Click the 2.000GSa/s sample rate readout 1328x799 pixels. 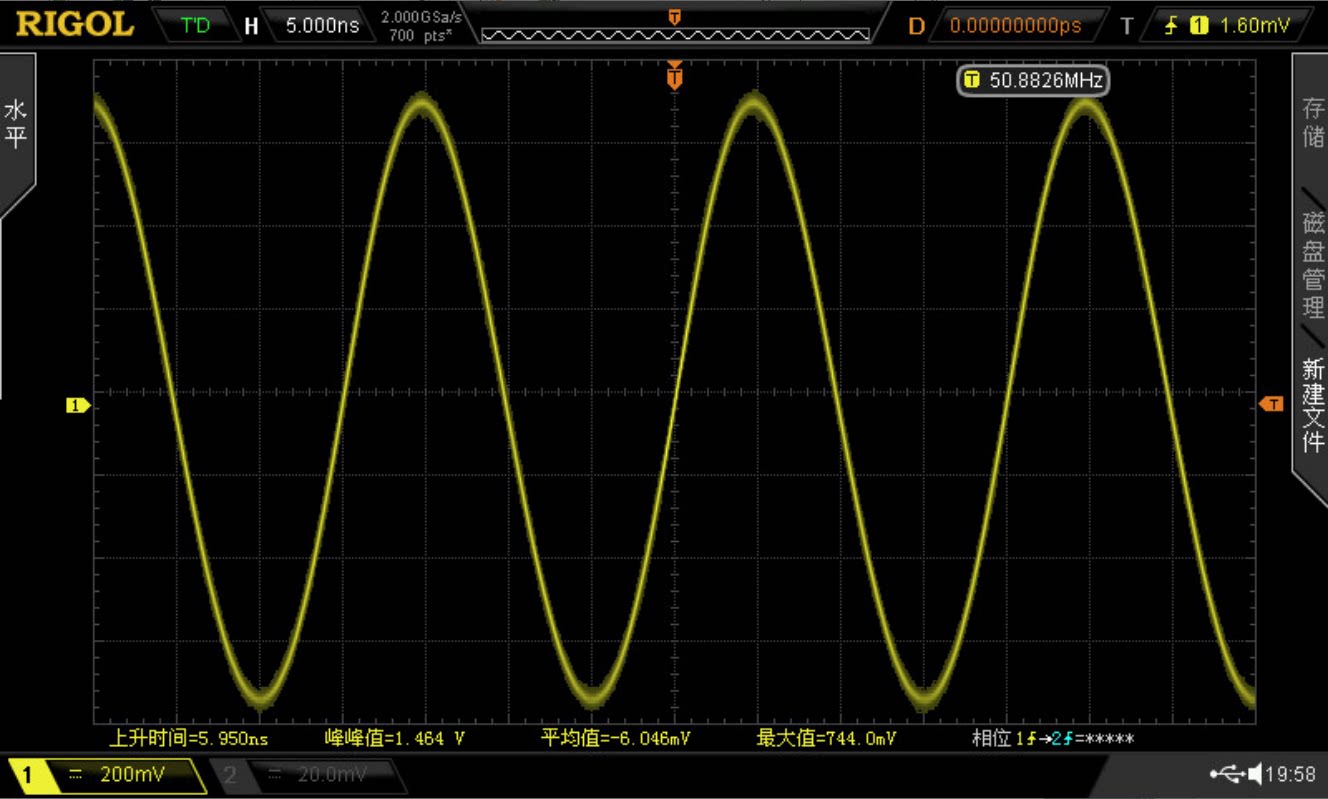point(421,19)
